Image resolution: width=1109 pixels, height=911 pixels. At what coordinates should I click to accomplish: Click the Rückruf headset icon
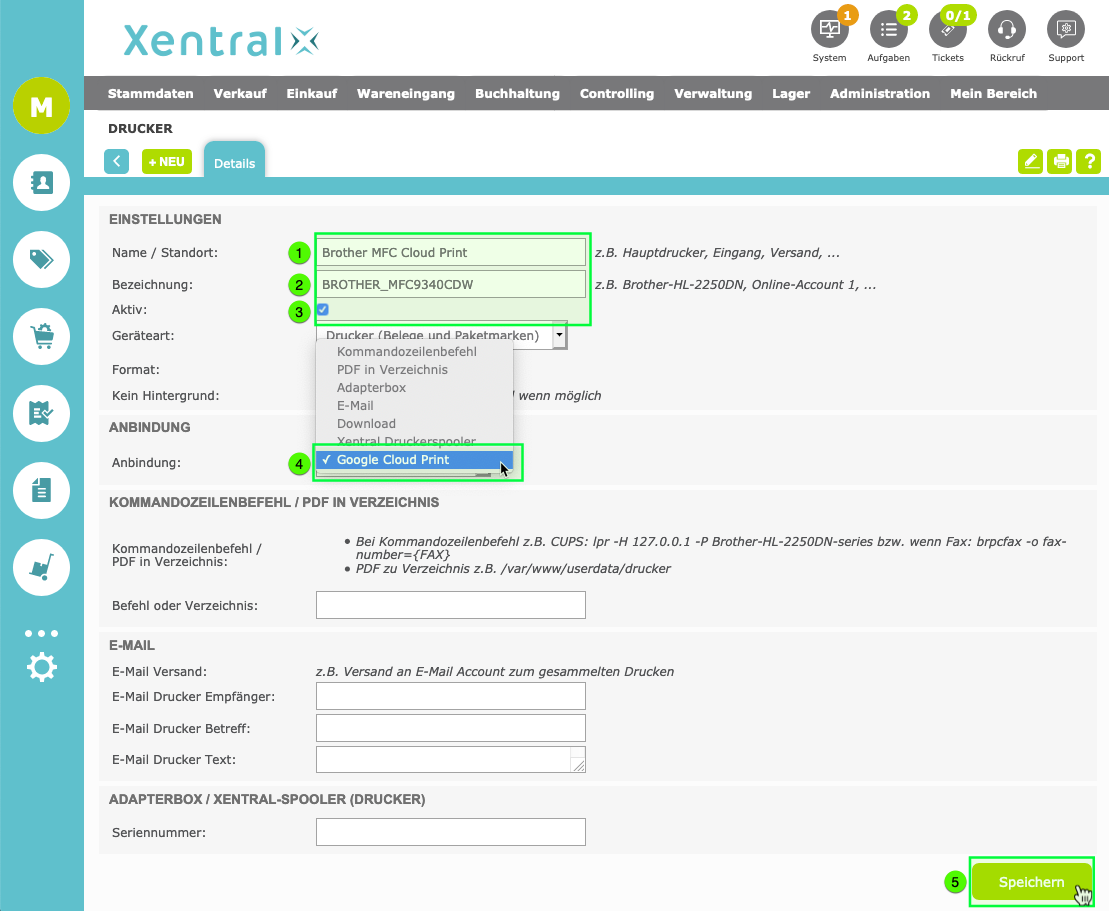1006,30
